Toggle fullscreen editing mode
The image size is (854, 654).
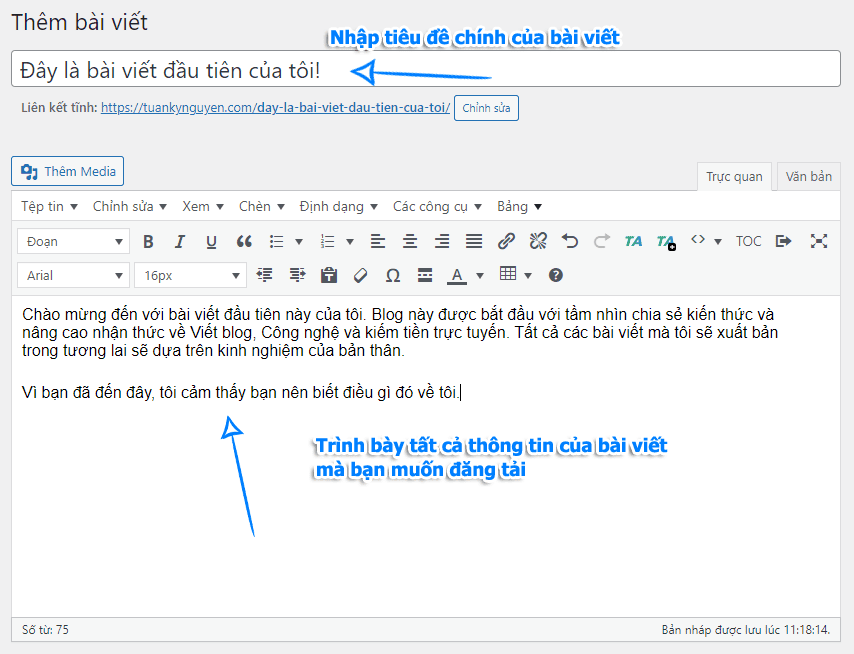point(820,240)
